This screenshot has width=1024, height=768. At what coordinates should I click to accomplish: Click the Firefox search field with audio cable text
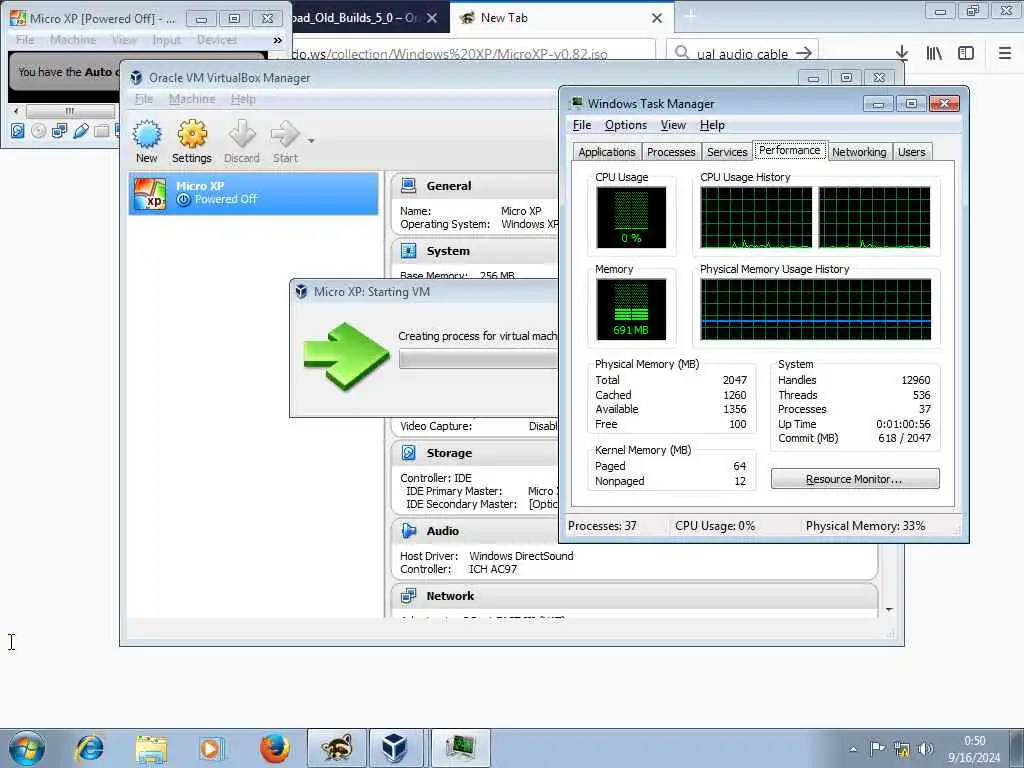click(742, 54)
